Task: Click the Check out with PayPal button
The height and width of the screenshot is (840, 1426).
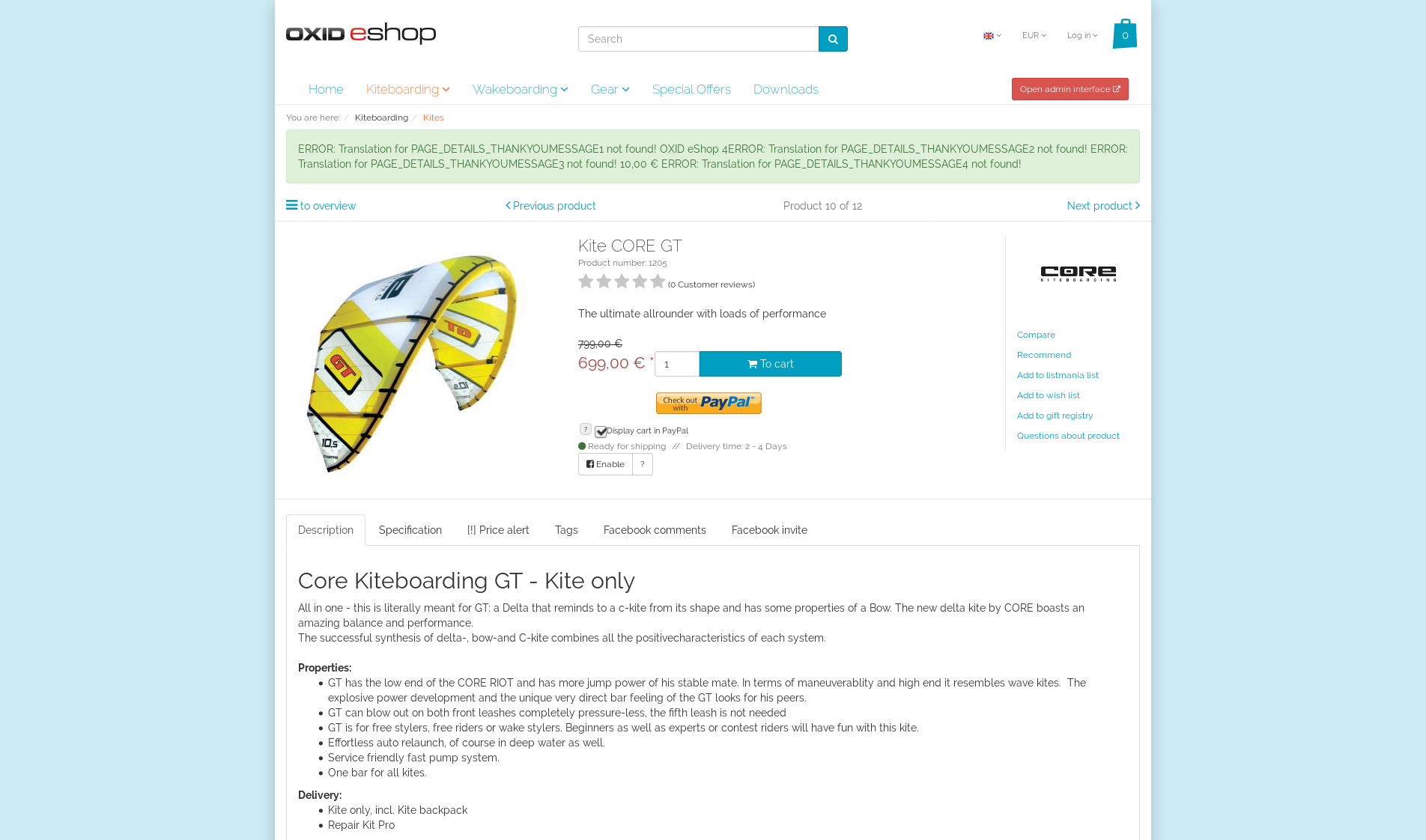Action: [x=709, y=403]
